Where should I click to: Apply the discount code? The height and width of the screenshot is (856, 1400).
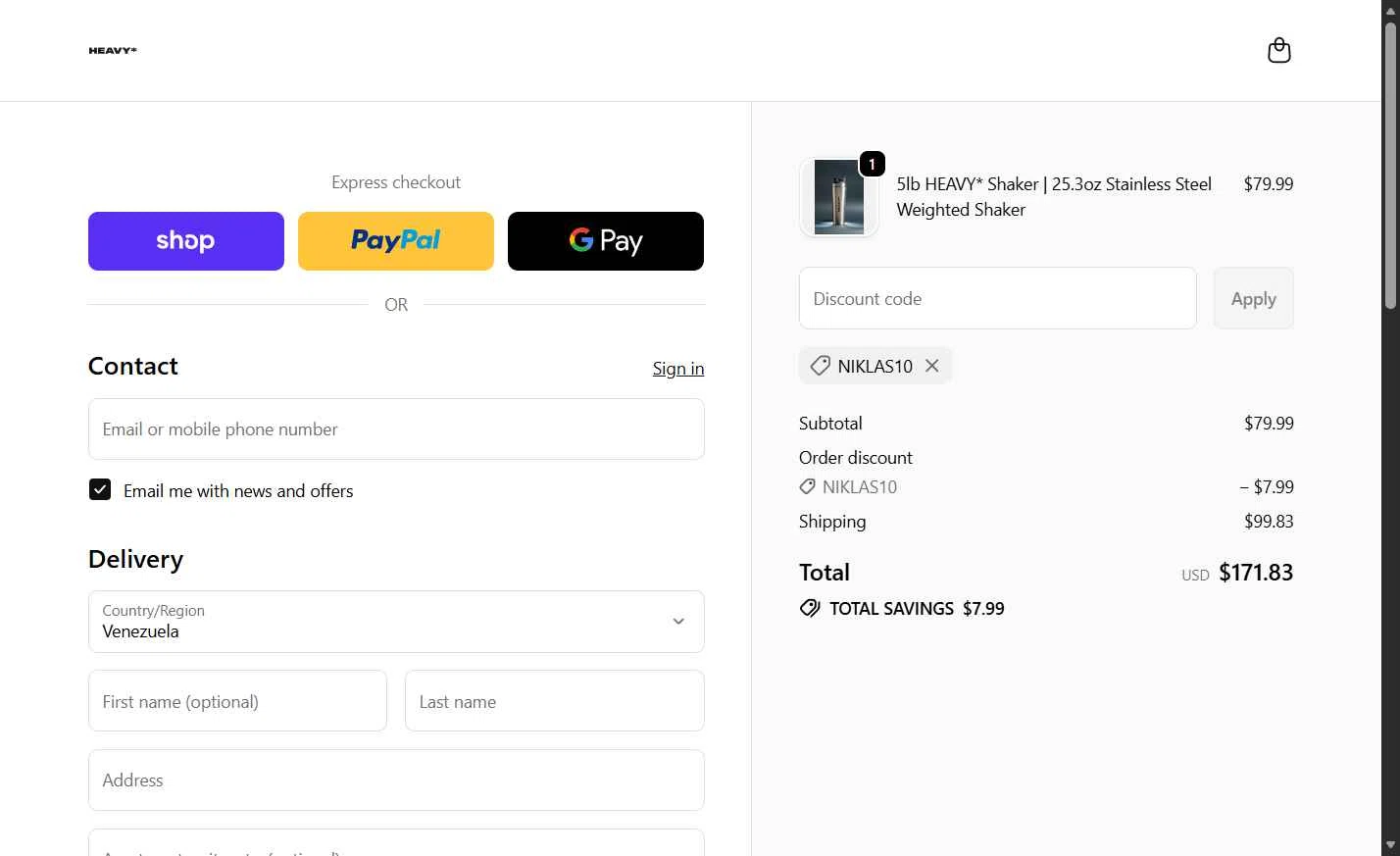(x=1253, y=298)
